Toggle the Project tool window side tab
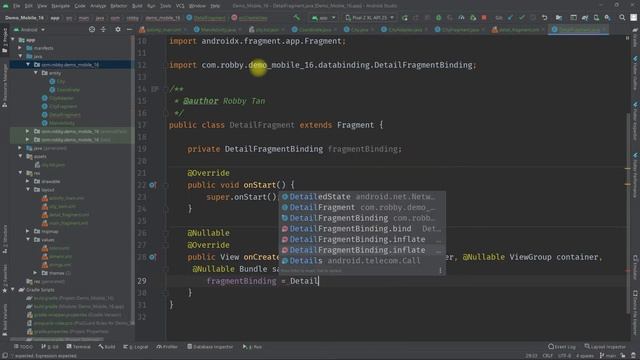Image resolution: width=640 pixels, height=360 pixels. click(x=4, y=40)
